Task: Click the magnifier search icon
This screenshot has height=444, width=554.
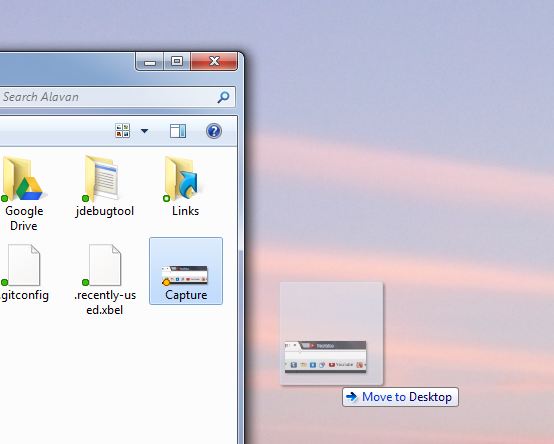Action: point(223,97)
